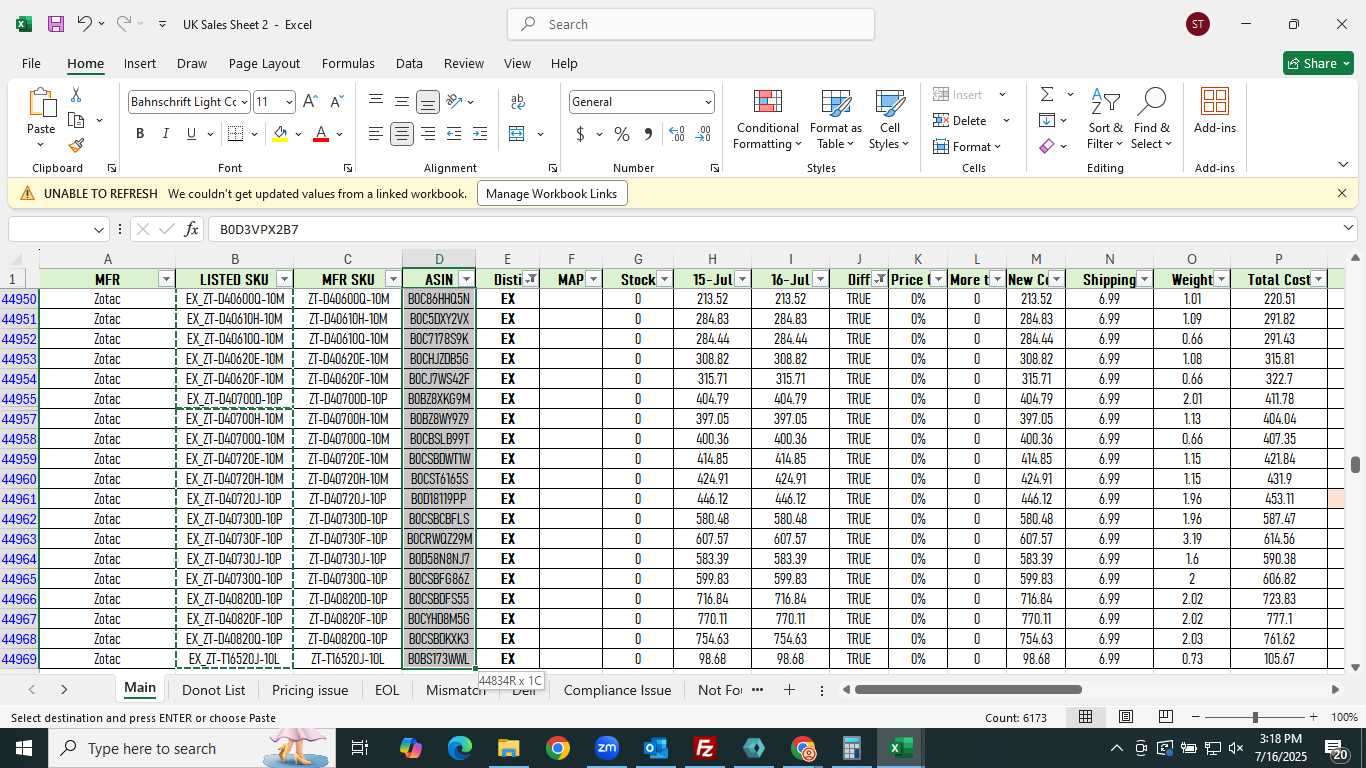Open the Name Box dropdown

pyautogui.click(x=99, y=230)
